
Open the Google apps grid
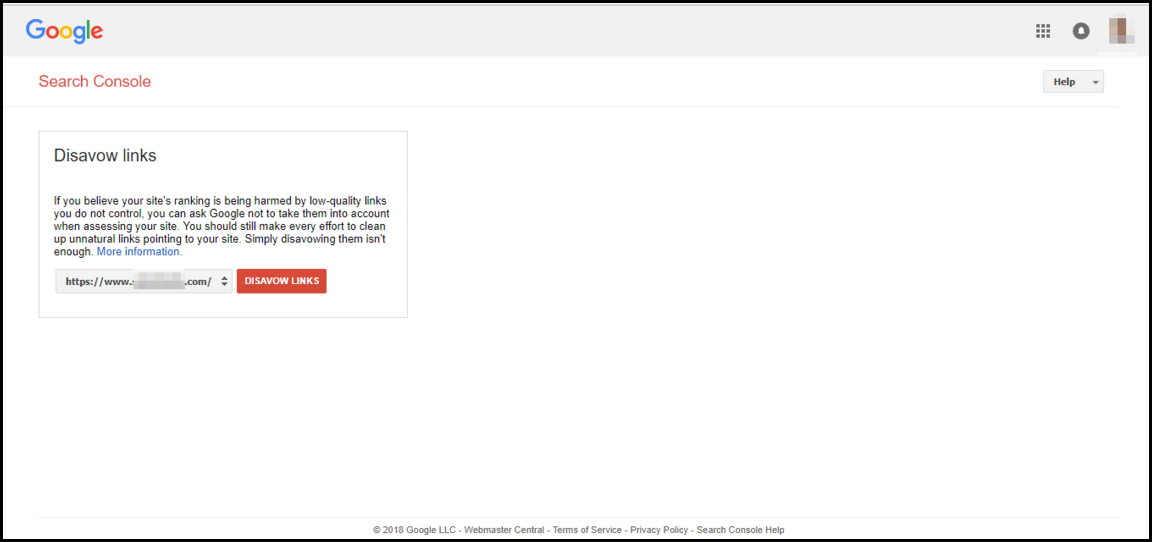(x=1043, y=31)
